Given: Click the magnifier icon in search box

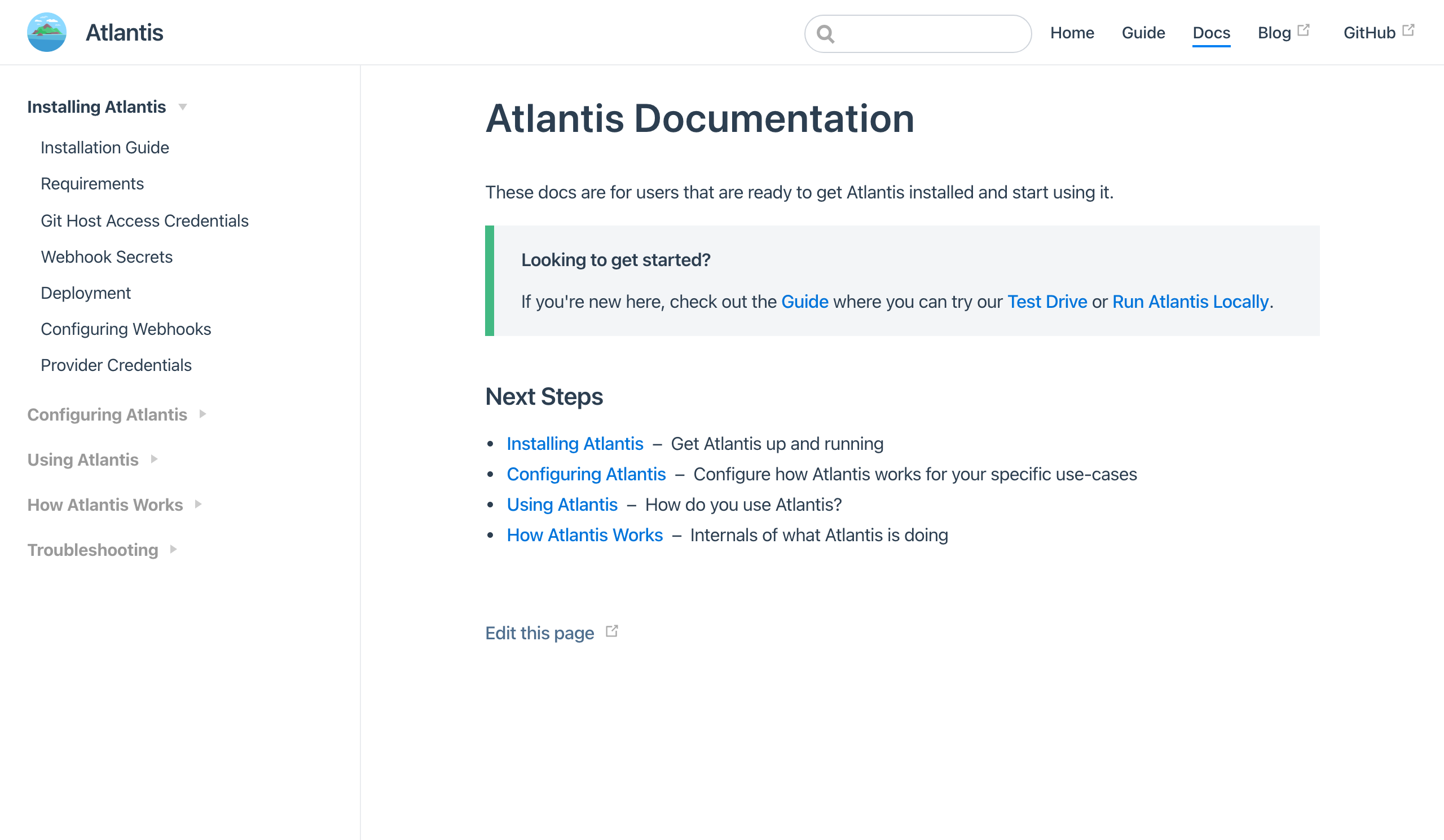Looking at the screenshot, I should click(x=825, y=34).
